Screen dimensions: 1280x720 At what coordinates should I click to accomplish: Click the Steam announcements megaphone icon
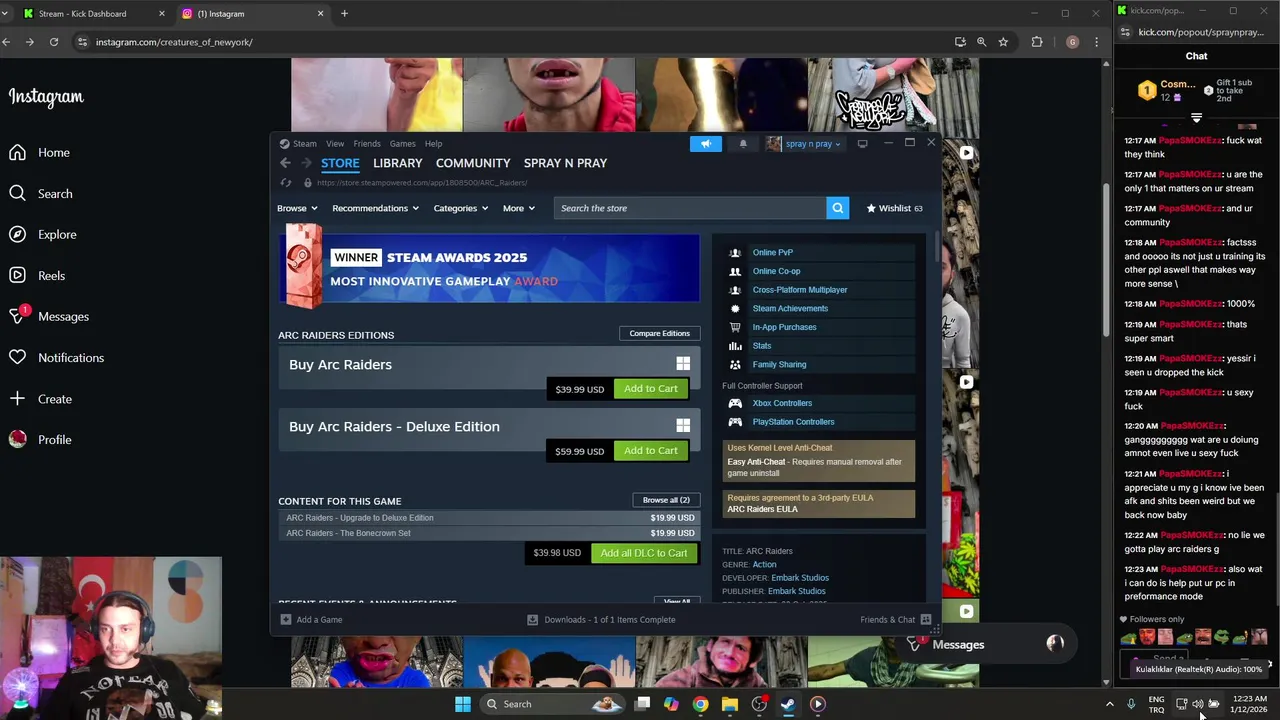tap(706, 144)
